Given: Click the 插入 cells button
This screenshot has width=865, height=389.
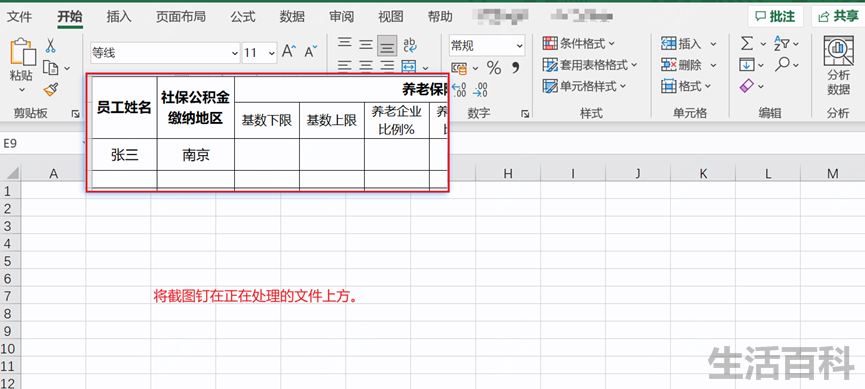Looking at the screenshot, I should click(x=681, y=43).
